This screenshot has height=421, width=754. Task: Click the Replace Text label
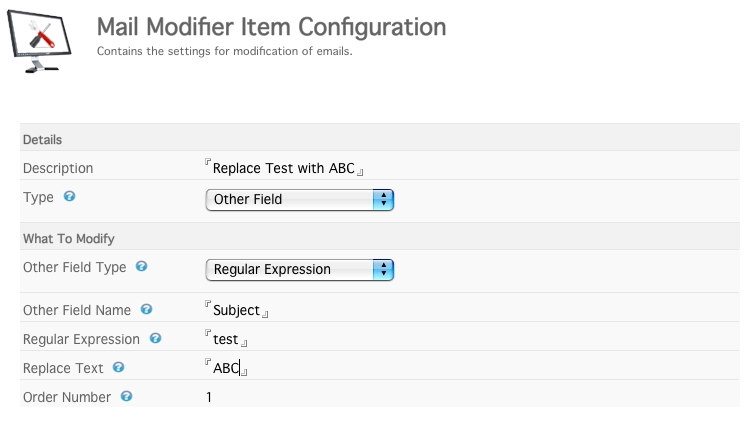(x=63, y=368)
